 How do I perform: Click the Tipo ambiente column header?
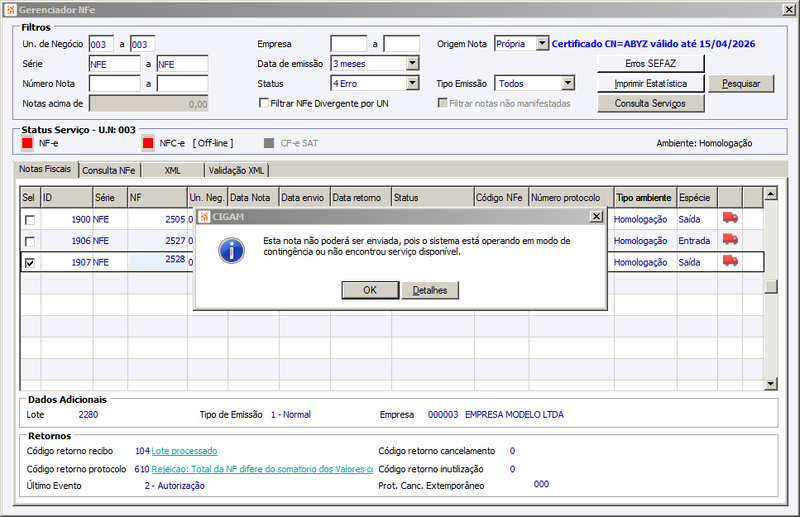point(645,198)
